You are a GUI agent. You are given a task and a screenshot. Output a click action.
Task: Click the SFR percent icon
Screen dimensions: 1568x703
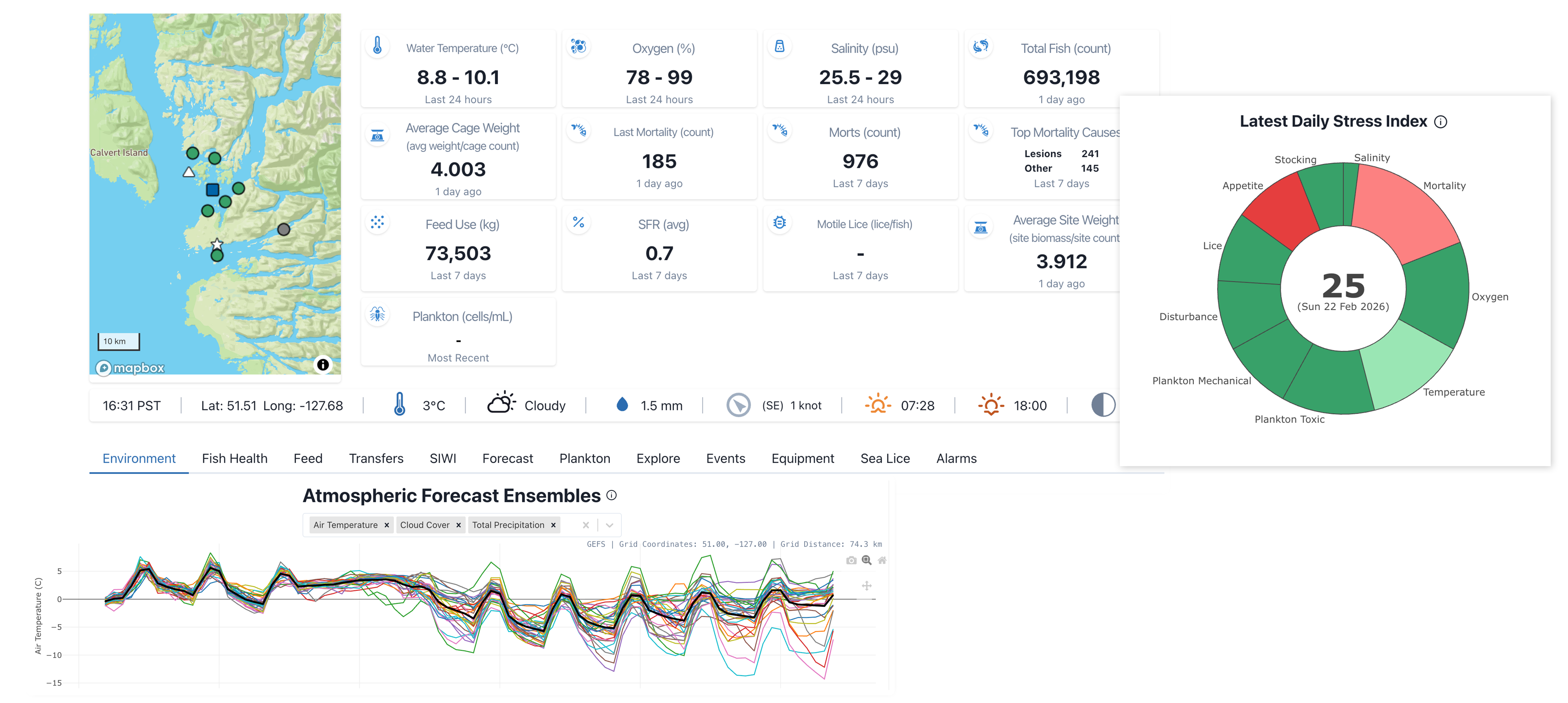click(578, 222)
